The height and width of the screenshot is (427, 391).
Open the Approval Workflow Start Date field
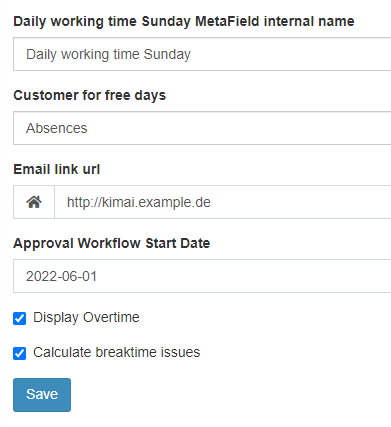pos(202,276)
